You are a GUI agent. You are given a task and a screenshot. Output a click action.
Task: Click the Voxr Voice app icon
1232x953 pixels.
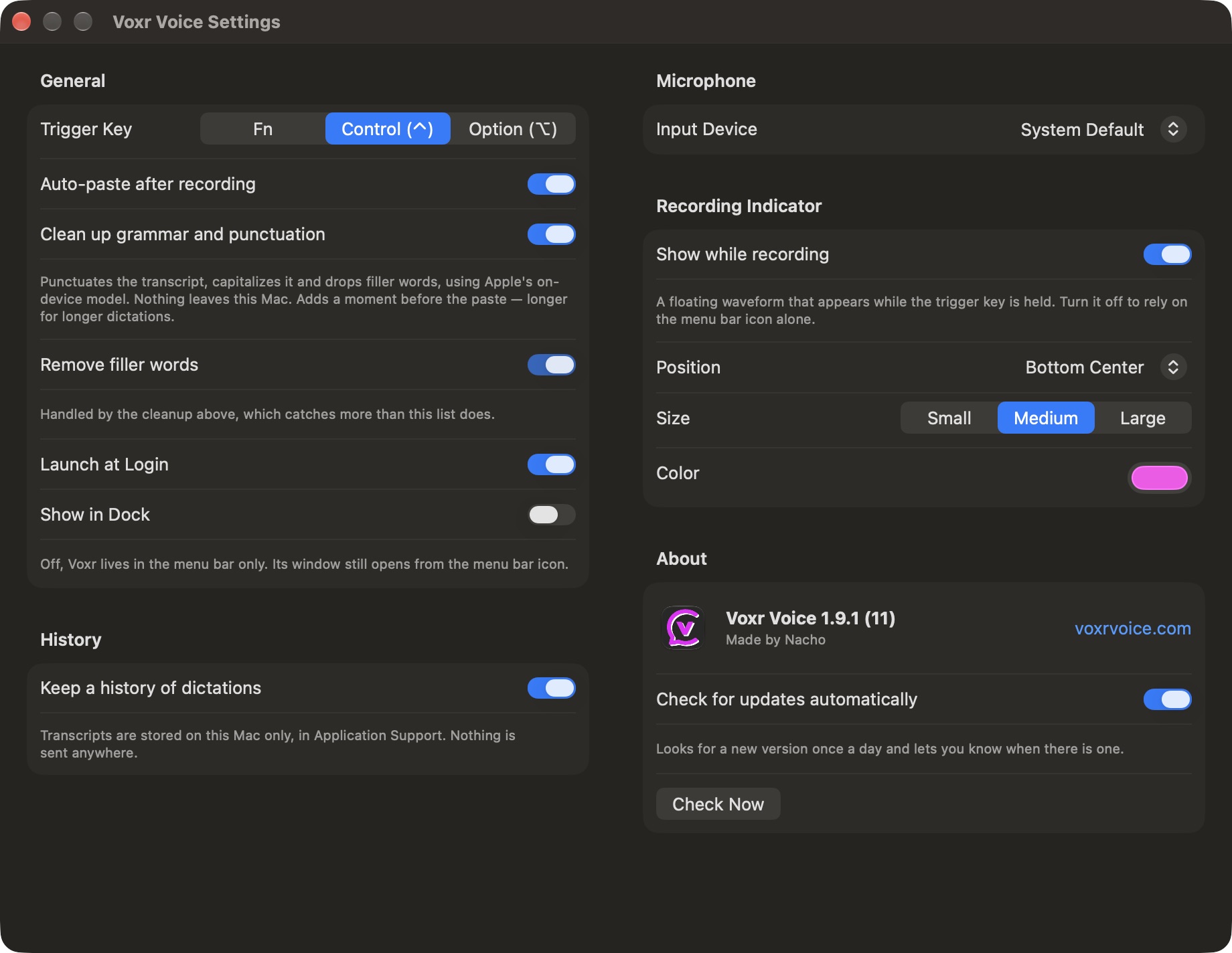click(683, 628)
